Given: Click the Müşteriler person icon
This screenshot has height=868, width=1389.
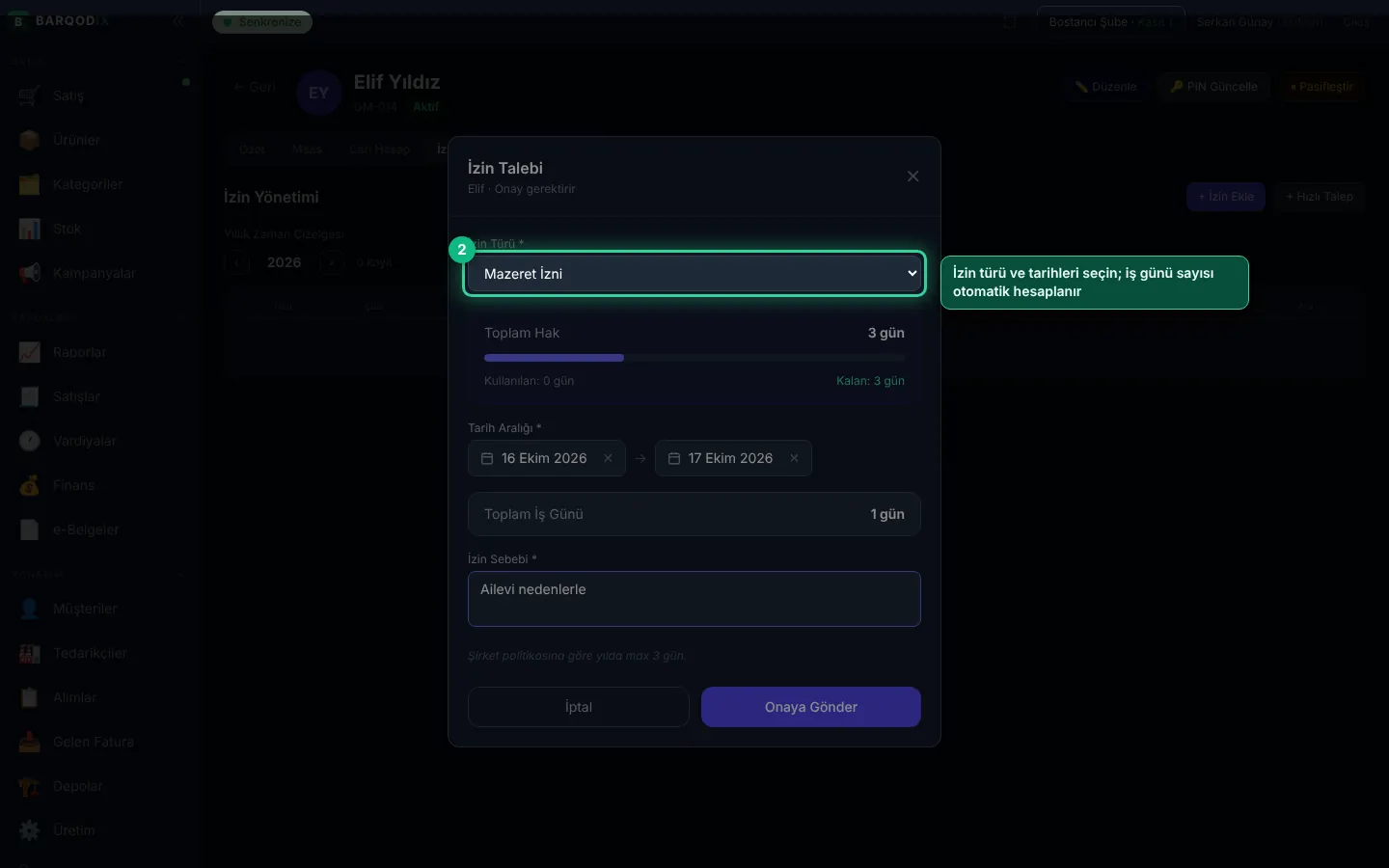Looking at the screenshot, I should (30, 609).
